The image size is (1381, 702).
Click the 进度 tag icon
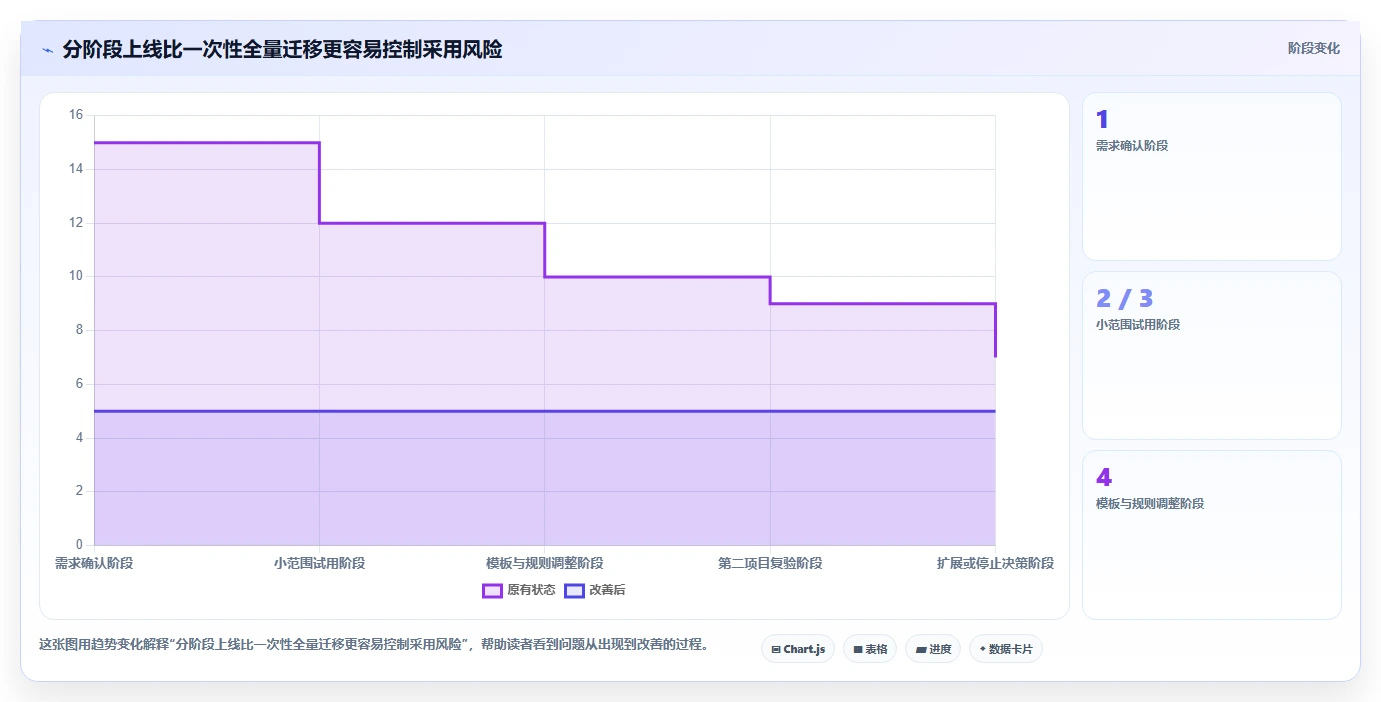pyautogui.click(x=921, y=650)
